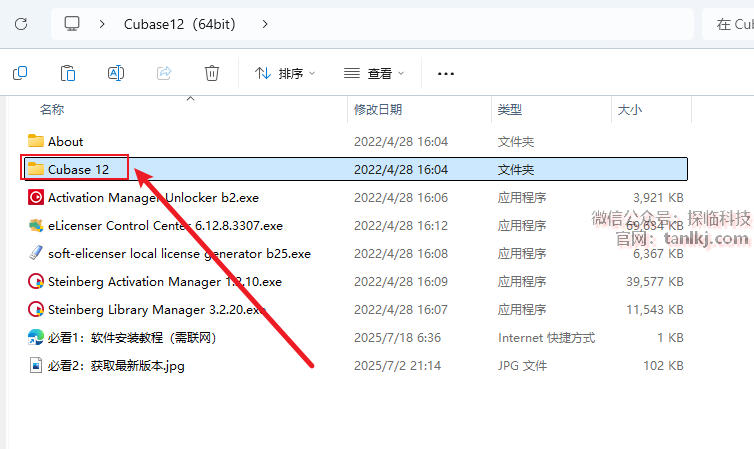The image size is (754, 449).
Task: Click the This PC monitor icon
Action: [x=72, y=24]
